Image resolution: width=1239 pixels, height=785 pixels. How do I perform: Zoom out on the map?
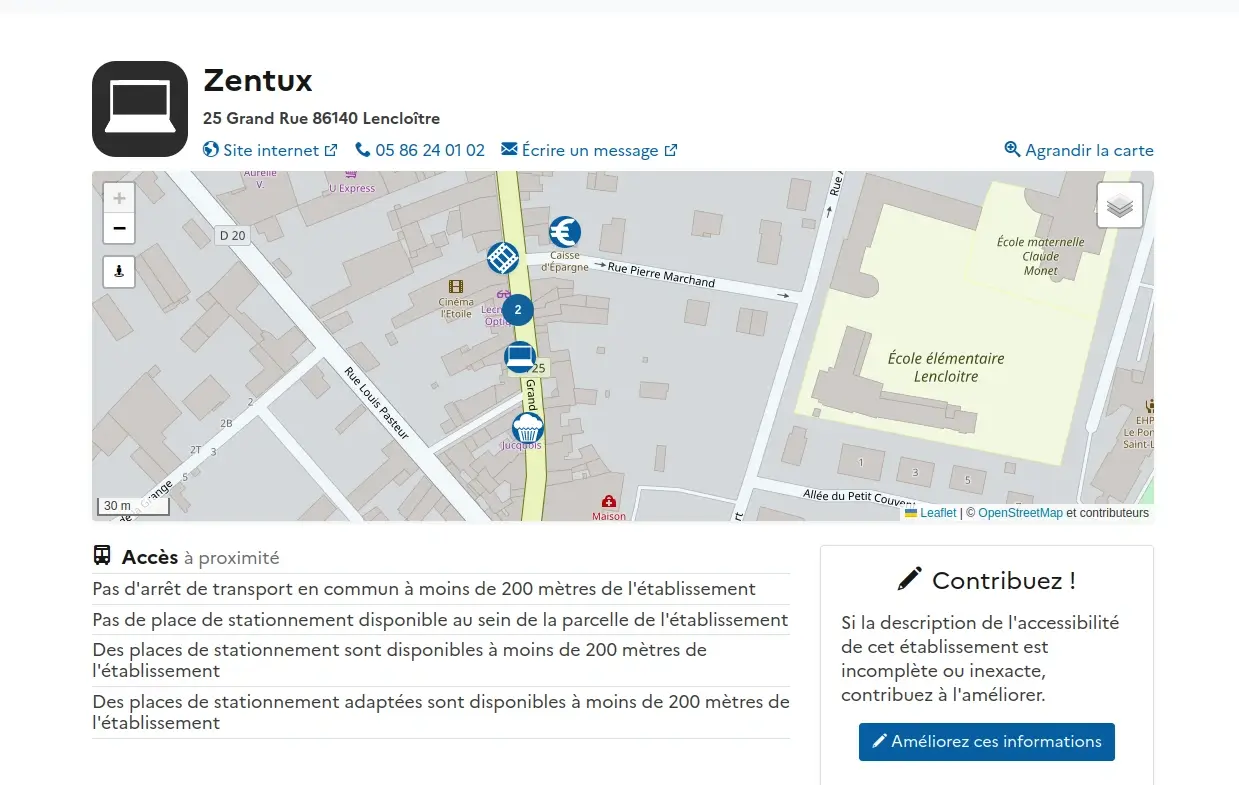point(119,229)
